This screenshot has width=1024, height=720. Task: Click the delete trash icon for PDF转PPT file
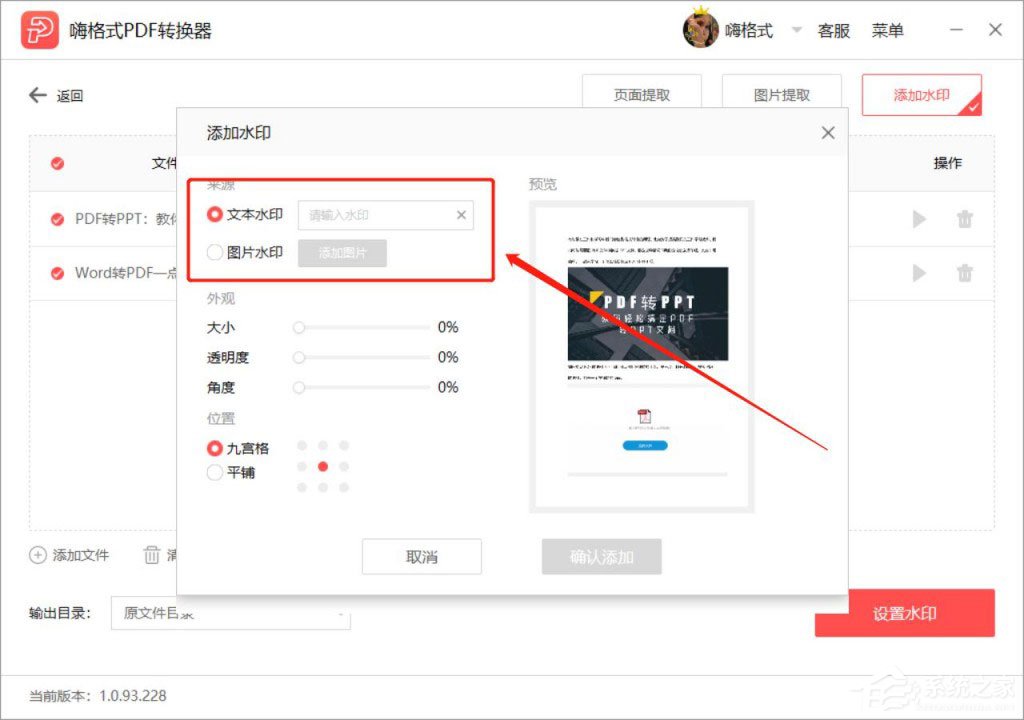coord(964,219)
